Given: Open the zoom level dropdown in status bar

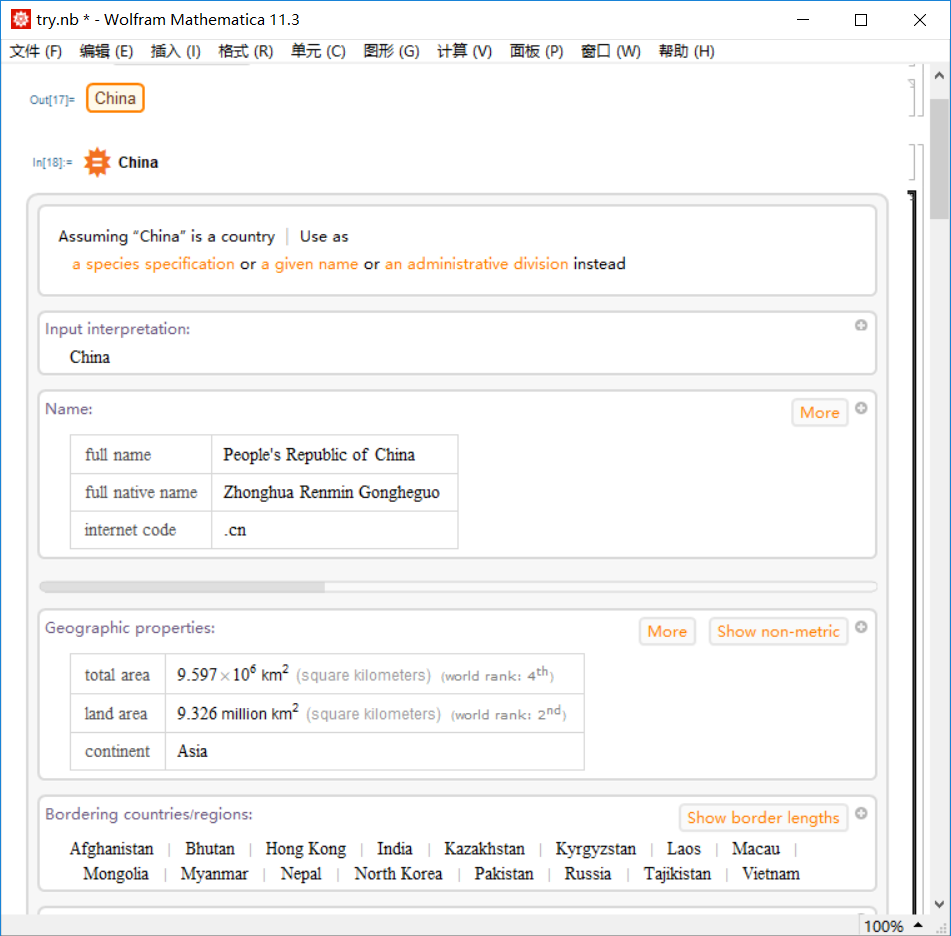Looking at the screenshot, I should 885,926.
